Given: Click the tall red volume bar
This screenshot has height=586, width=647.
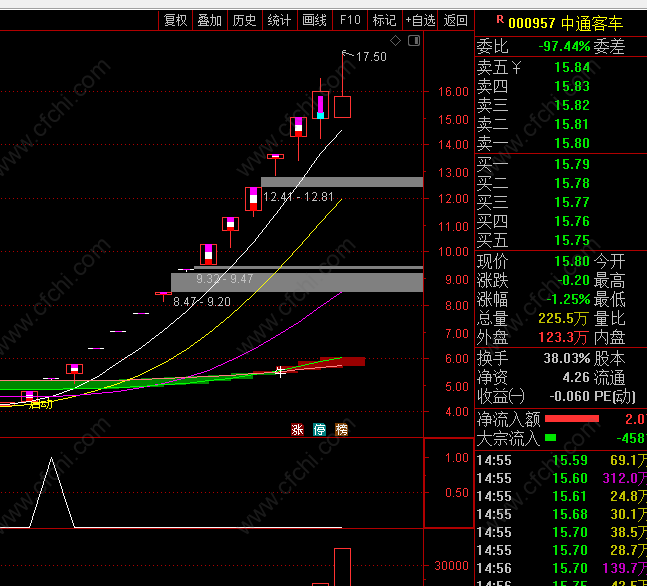Looking at the screenshot, I should (342, 567).
